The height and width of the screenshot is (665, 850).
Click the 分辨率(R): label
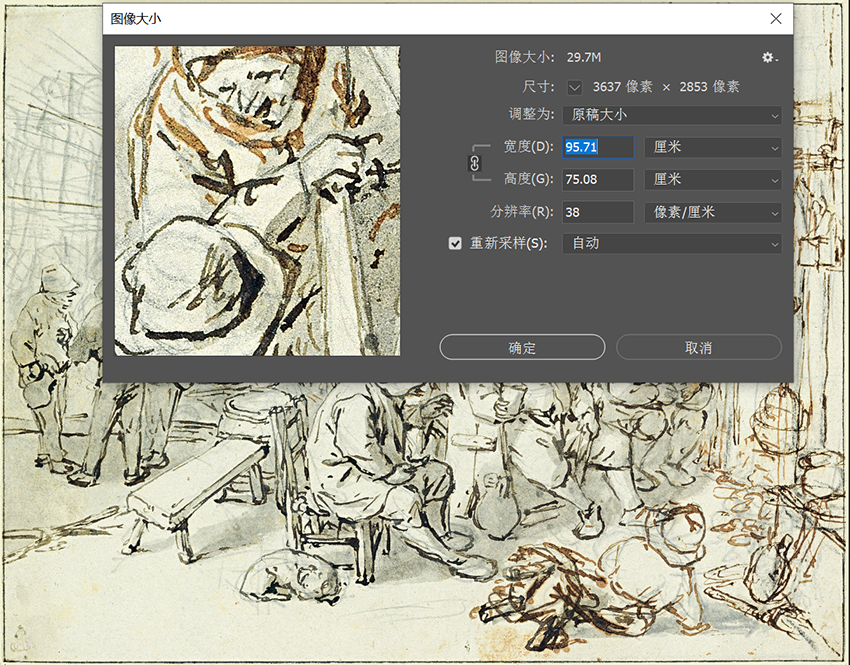pos(522,212)
